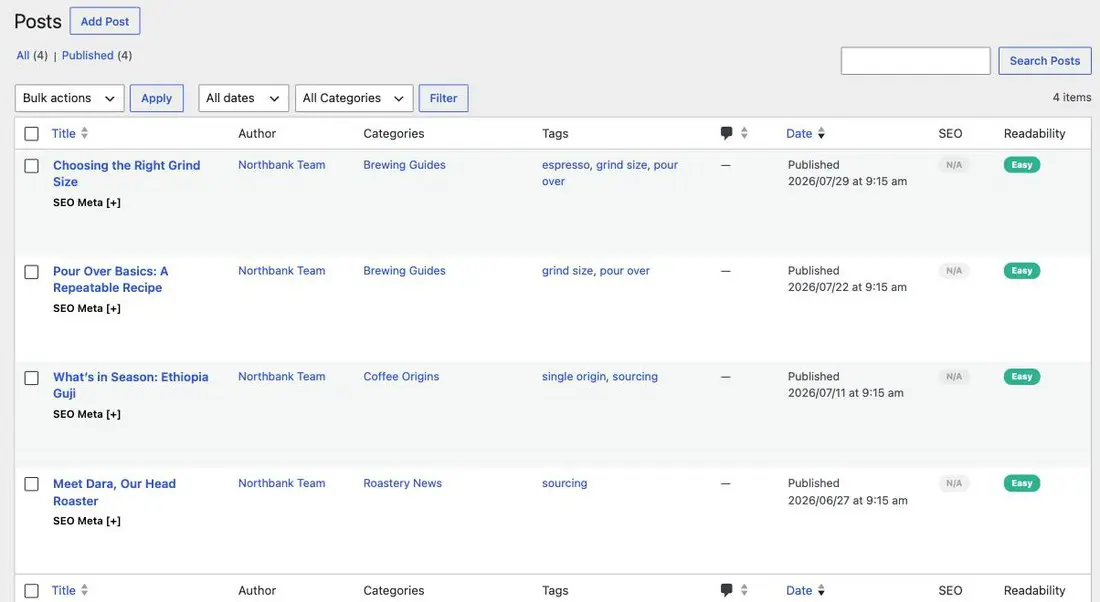Click the footer Title sort arrows
1100x602 pixels.
point(84,590)
